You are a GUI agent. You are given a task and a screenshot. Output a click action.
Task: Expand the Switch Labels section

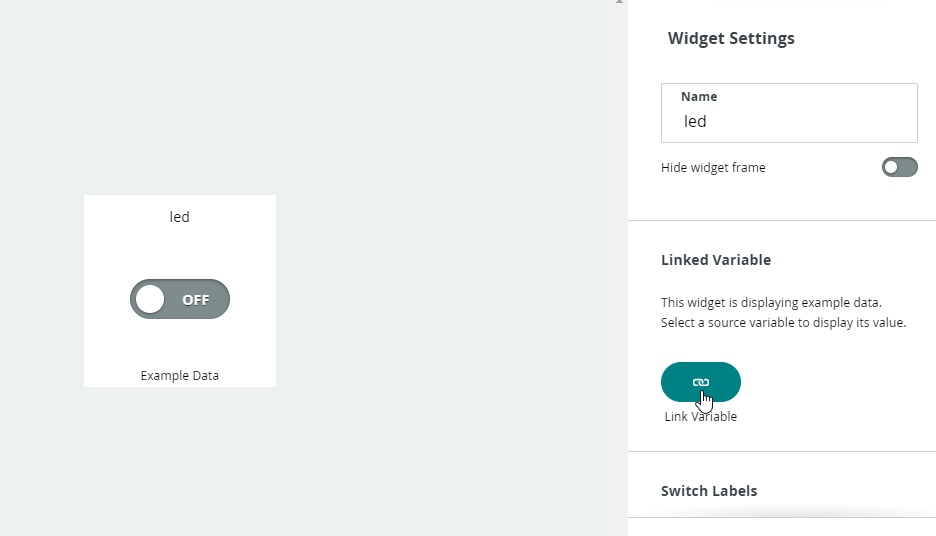point(709,491)
